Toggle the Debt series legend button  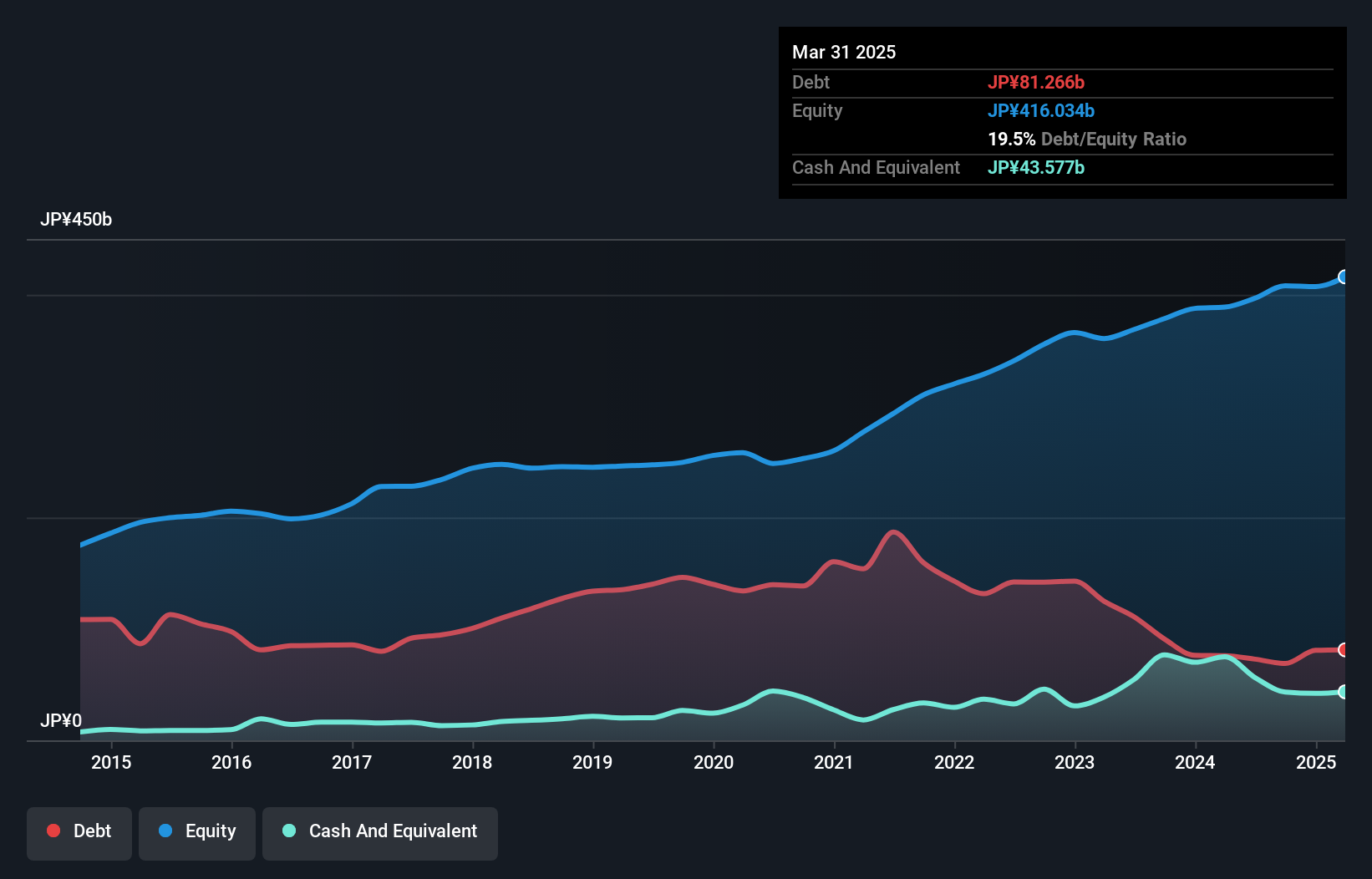(x=79, y=833)
